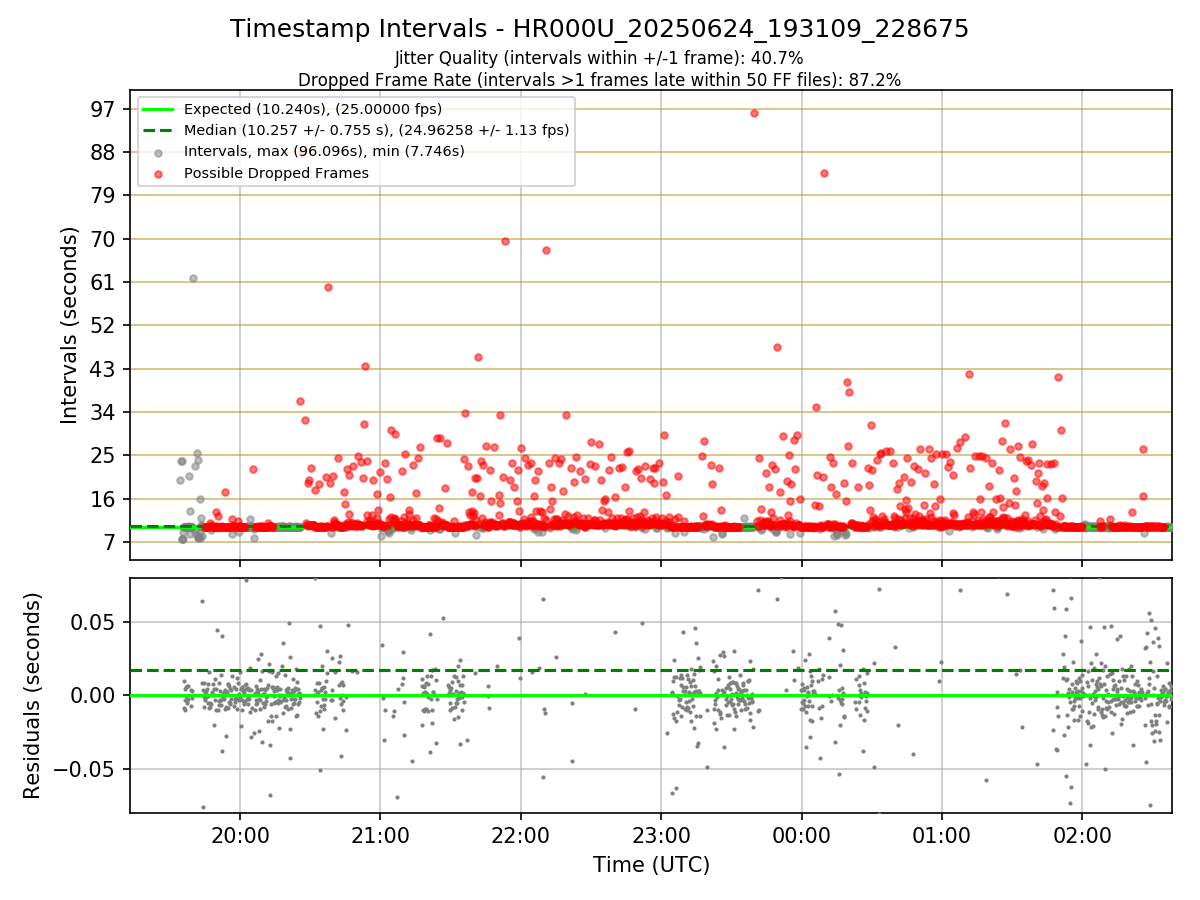Click the lone gray point at 61 seconds
1200x900 pixels.
click(x=193, y=278)
